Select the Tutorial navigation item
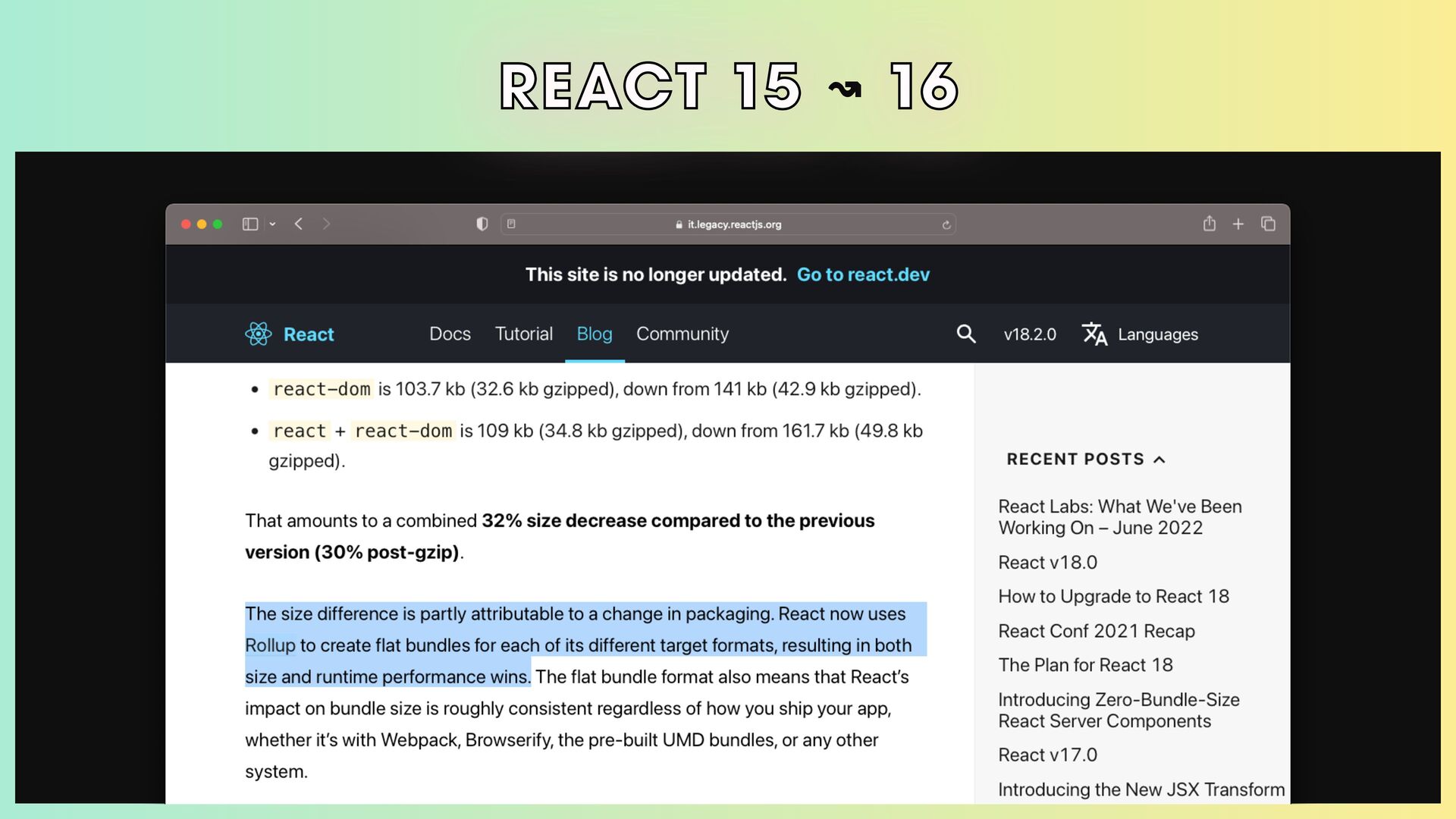The width and height of the screenshot is (1456, 819). pos(523,334)
